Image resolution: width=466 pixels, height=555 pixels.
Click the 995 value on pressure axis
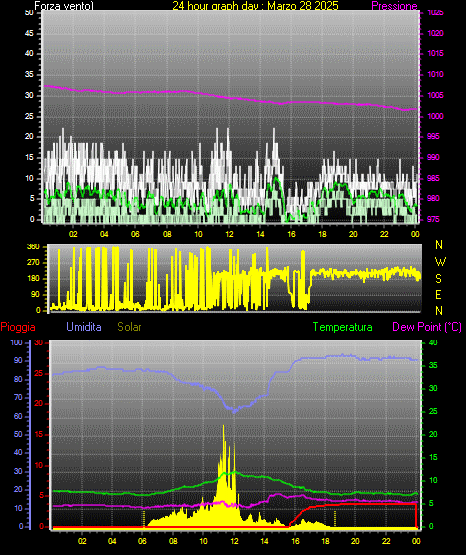(433, 136)
